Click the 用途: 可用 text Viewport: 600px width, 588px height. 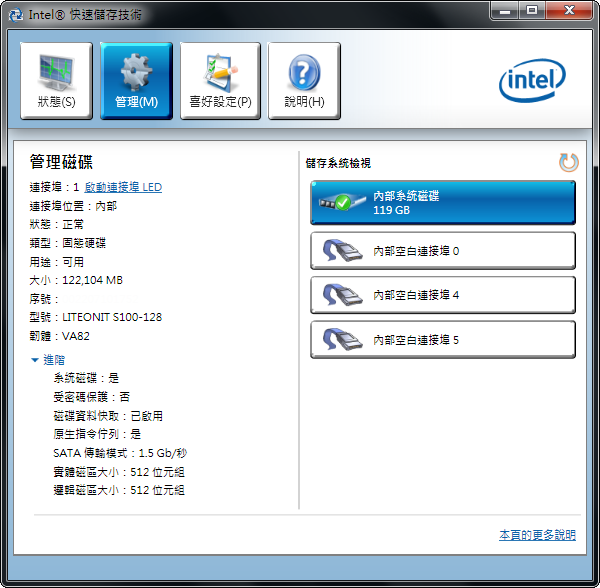coord(57,262)
